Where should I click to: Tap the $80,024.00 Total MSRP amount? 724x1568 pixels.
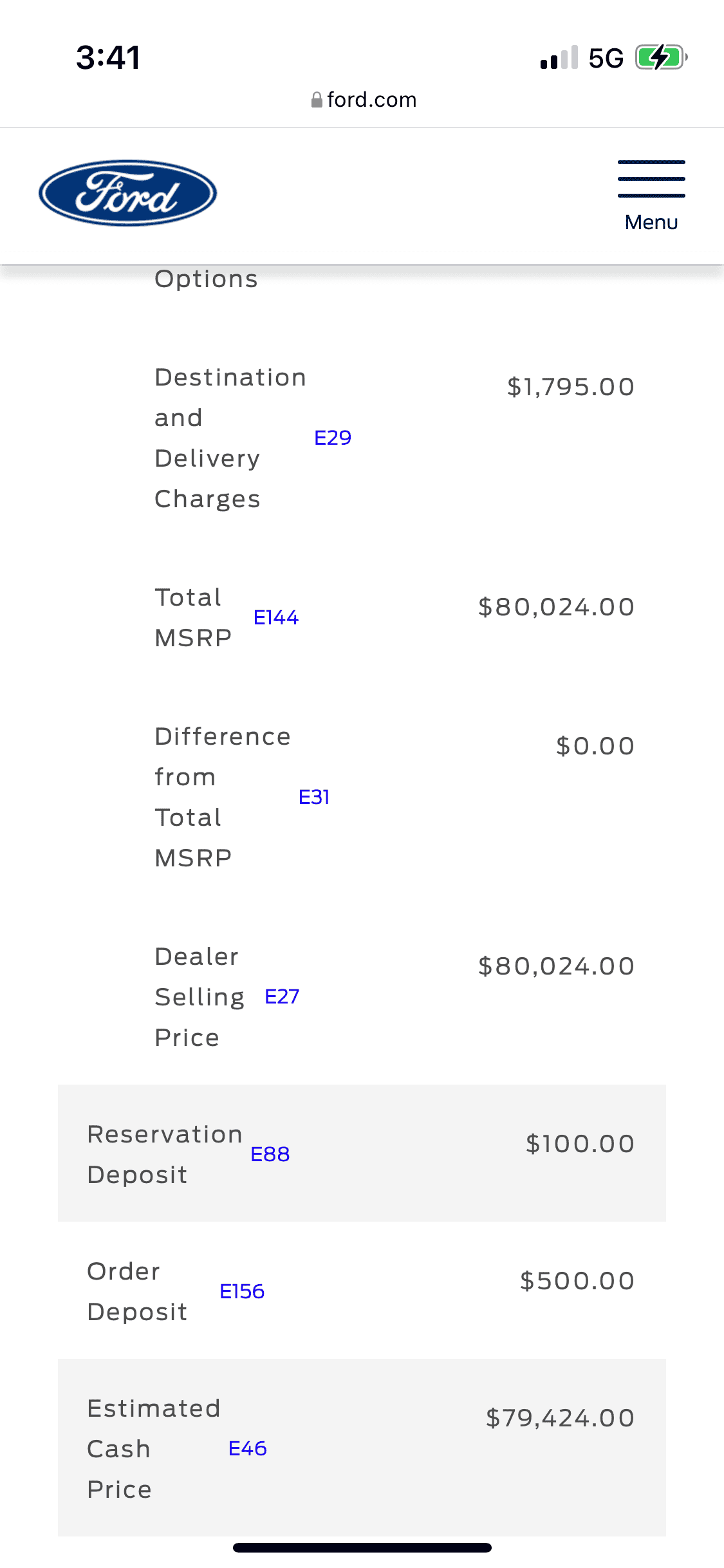557,607
